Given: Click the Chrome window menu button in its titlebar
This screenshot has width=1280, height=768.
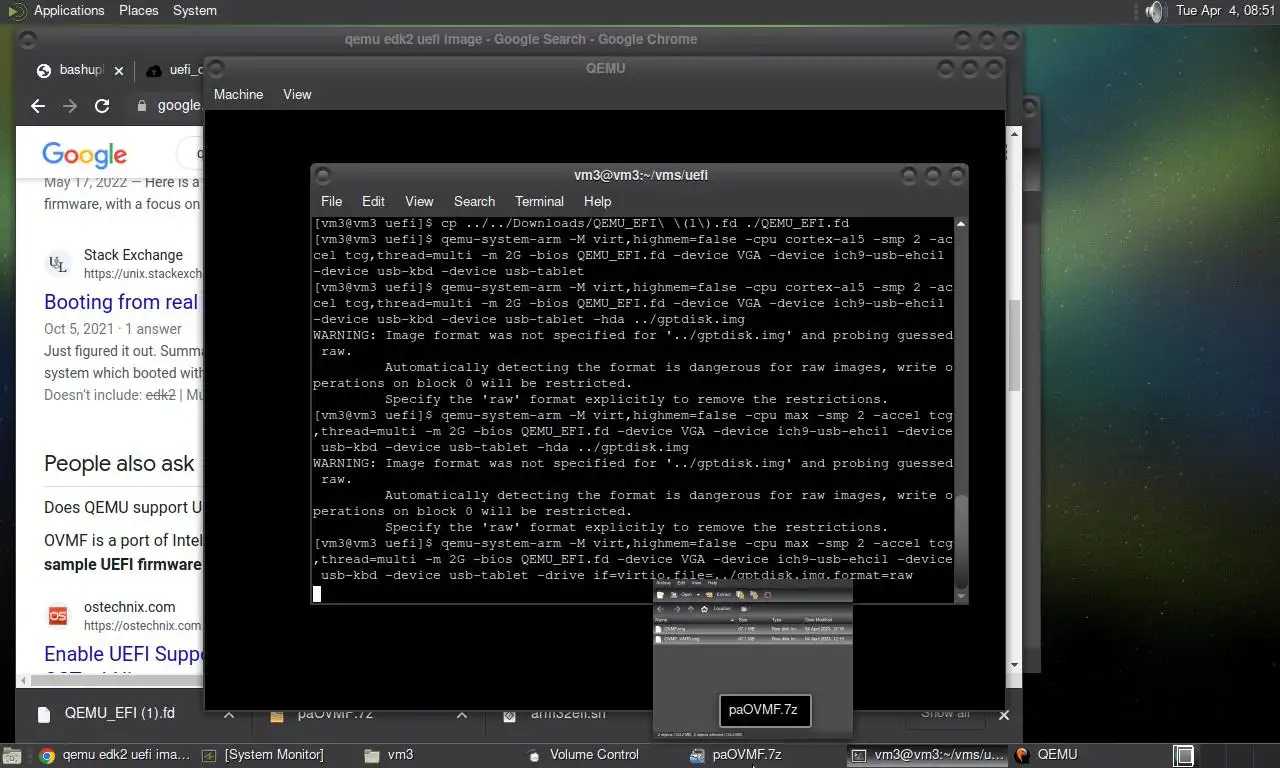Looking at the screenshot, I should coord(28,40).
